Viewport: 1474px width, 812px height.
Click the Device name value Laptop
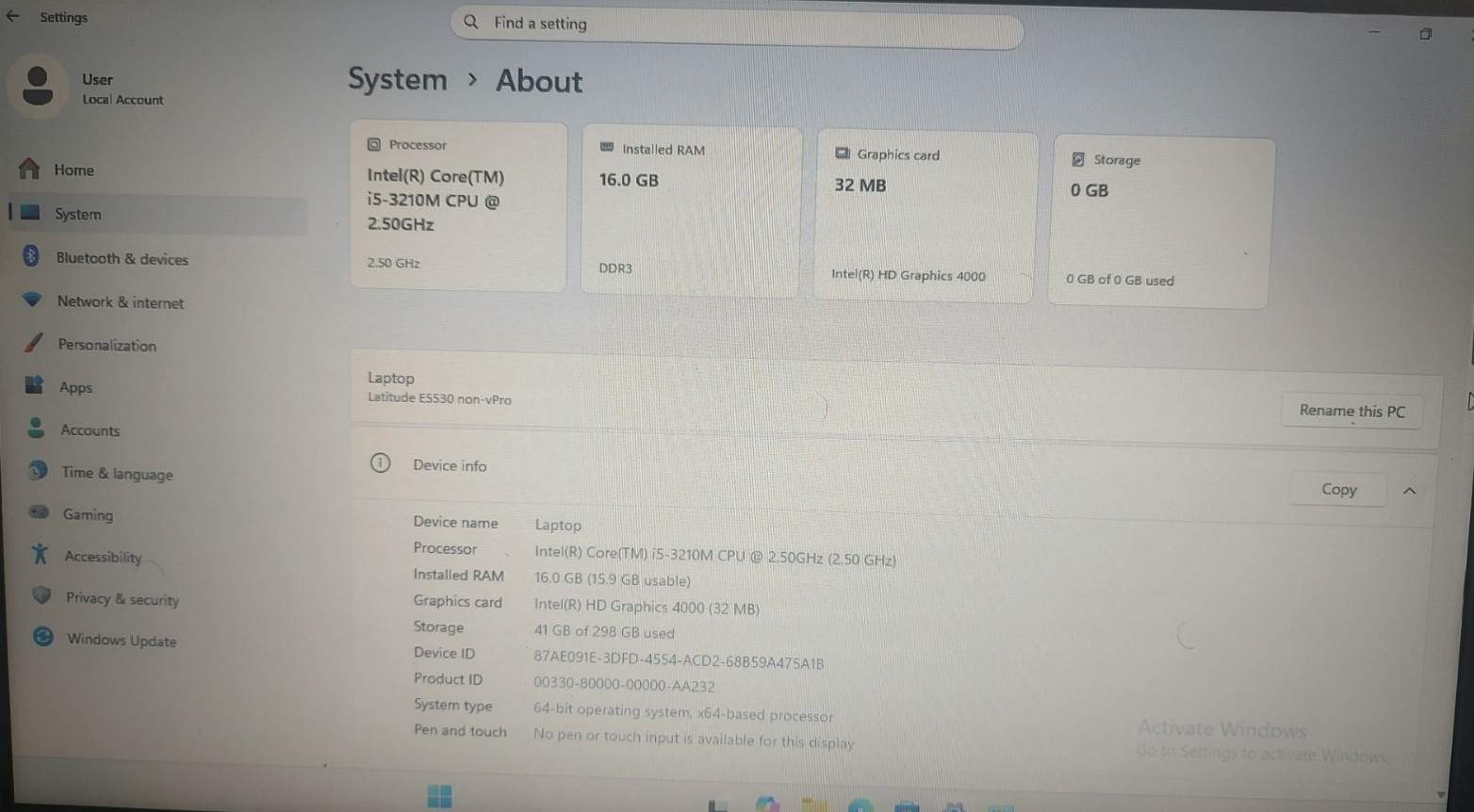point(558,525)
